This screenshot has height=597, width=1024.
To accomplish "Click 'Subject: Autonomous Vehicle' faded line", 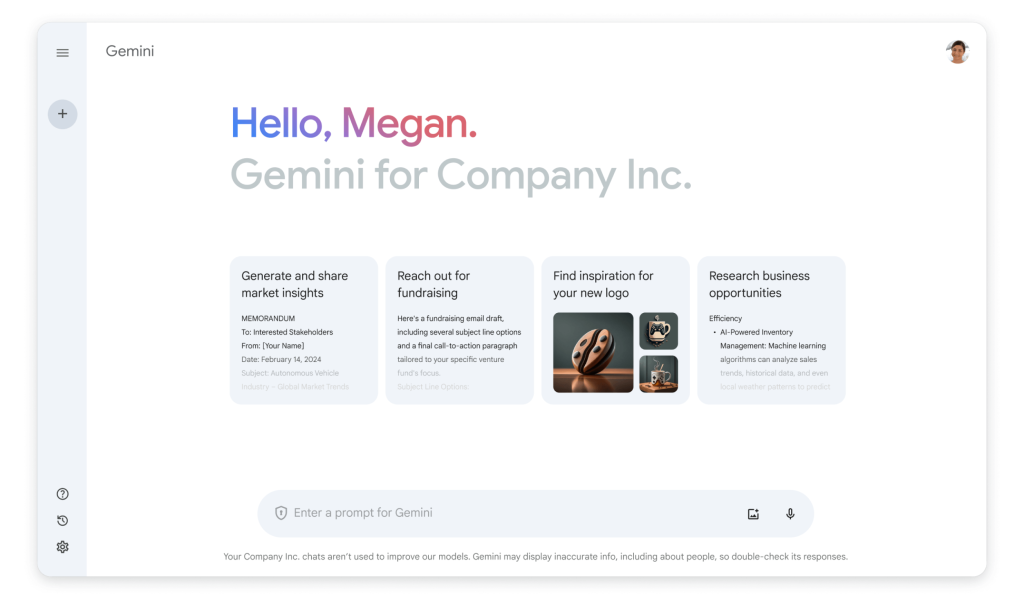I will 290,374.
